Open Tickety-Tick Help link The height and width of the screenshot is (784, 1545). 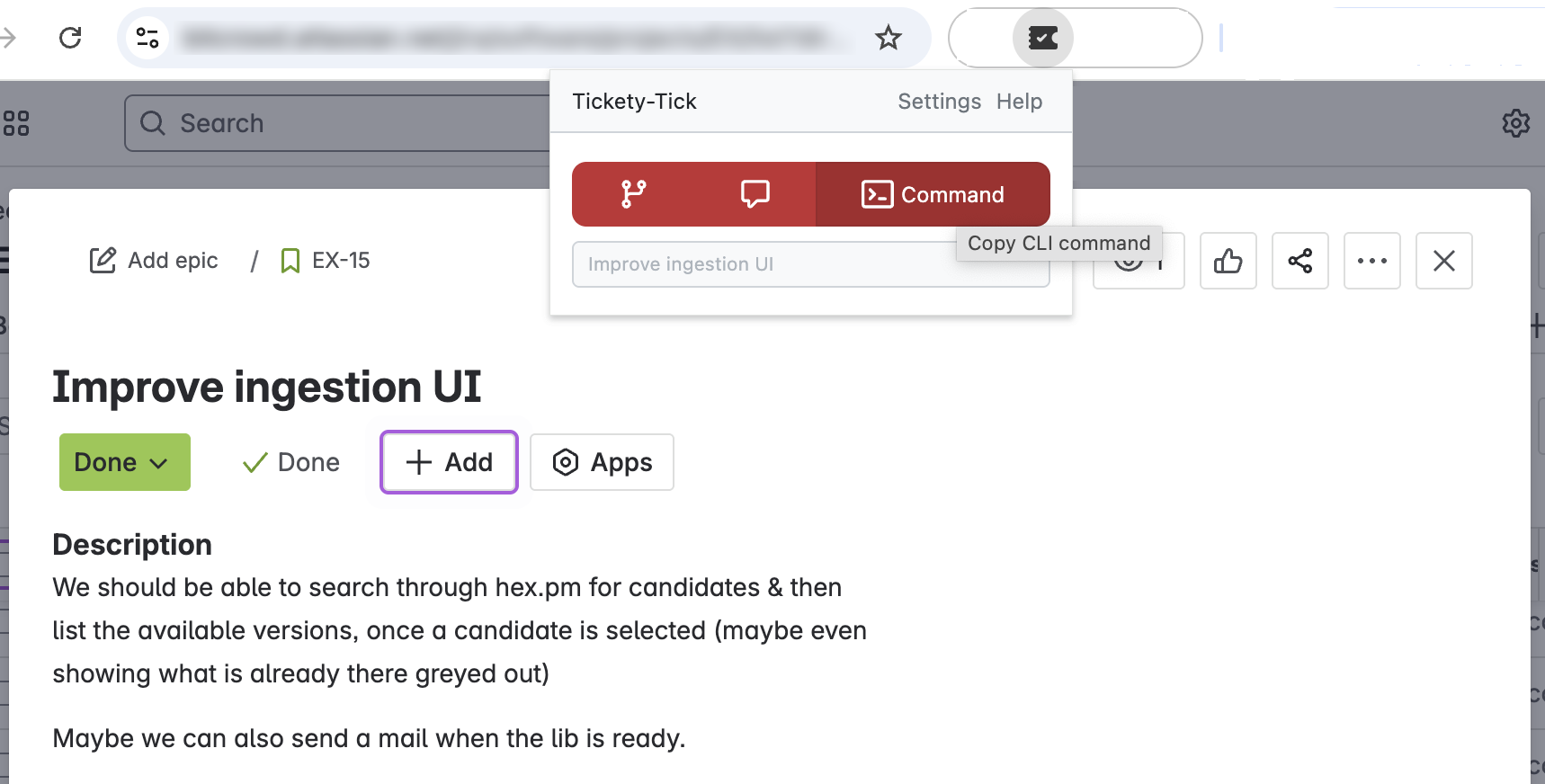pos(1019,102)
